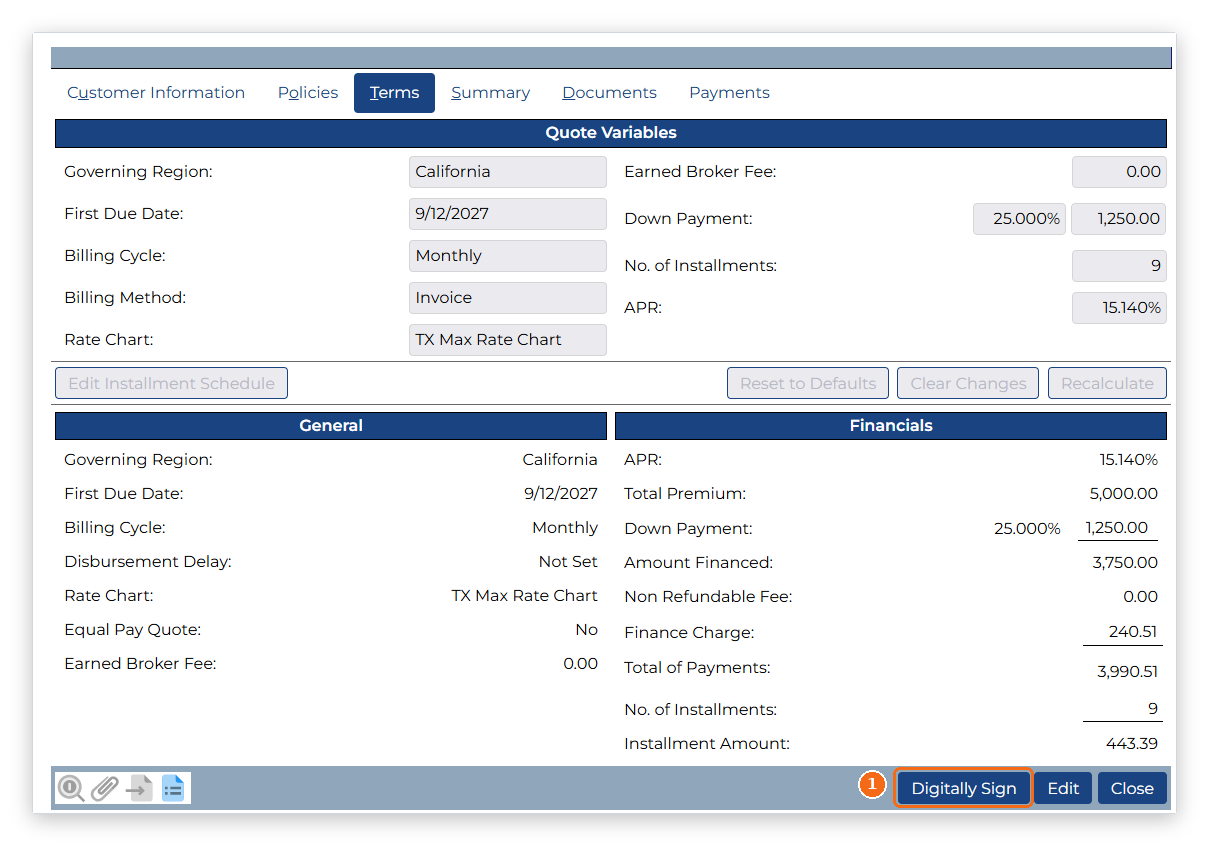Click the Edit button
Screen dimensions: 1207x844
coord(1063,788)
